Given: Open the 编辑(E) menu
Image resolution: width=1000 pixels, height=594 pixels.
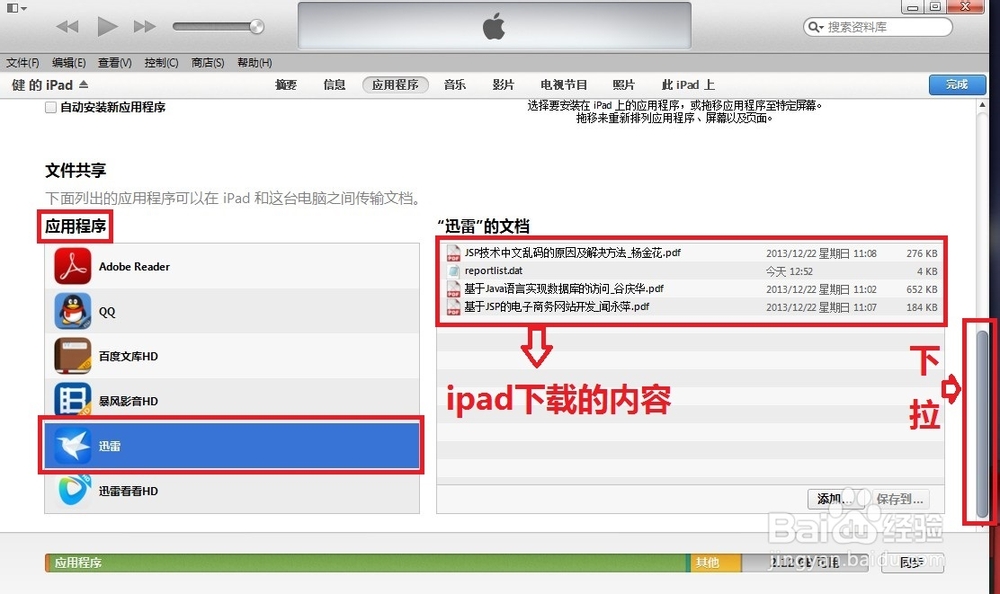Looking at the screenshot, I should point(69,63).
